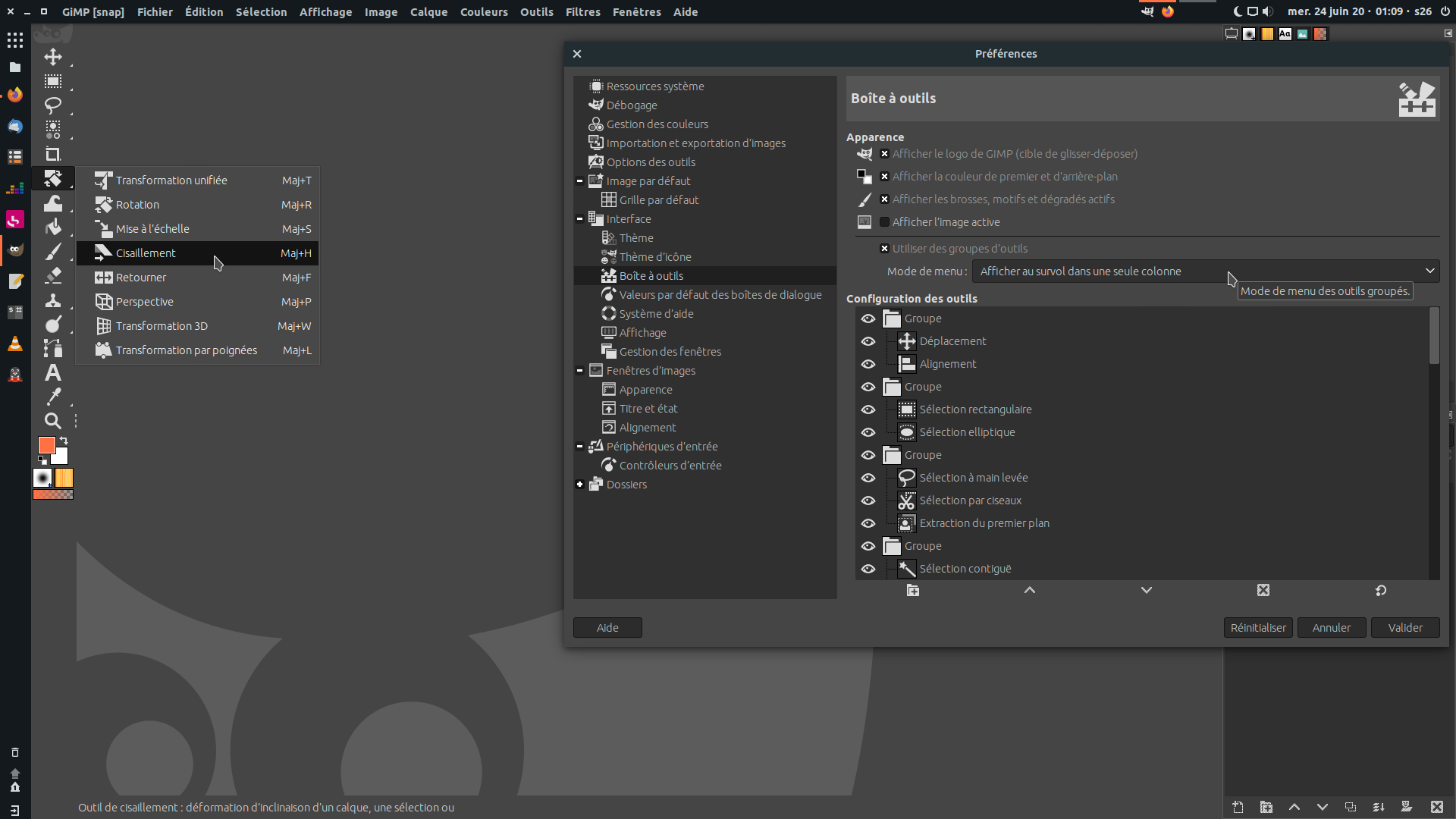Screen dimensions: 1456x819
Task: Click delete layer icon in layers dock
Action: (1437, 807)
